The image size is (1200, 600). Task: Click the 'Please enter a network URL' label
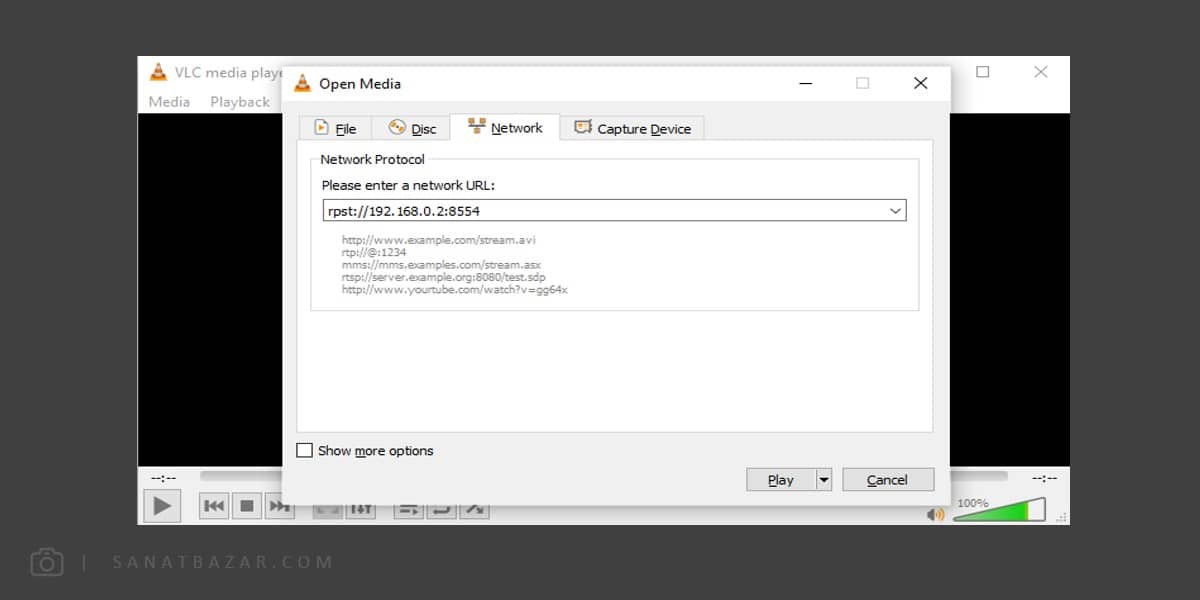point(408,185)
